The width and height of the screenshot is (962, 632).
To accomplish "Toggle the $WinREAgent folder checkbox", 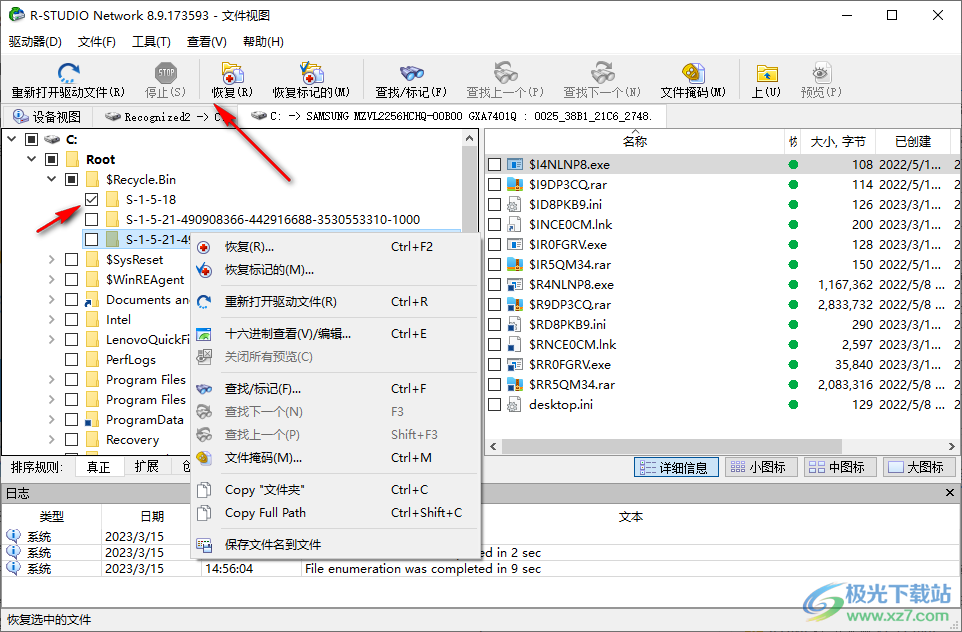I will point(72,280).
